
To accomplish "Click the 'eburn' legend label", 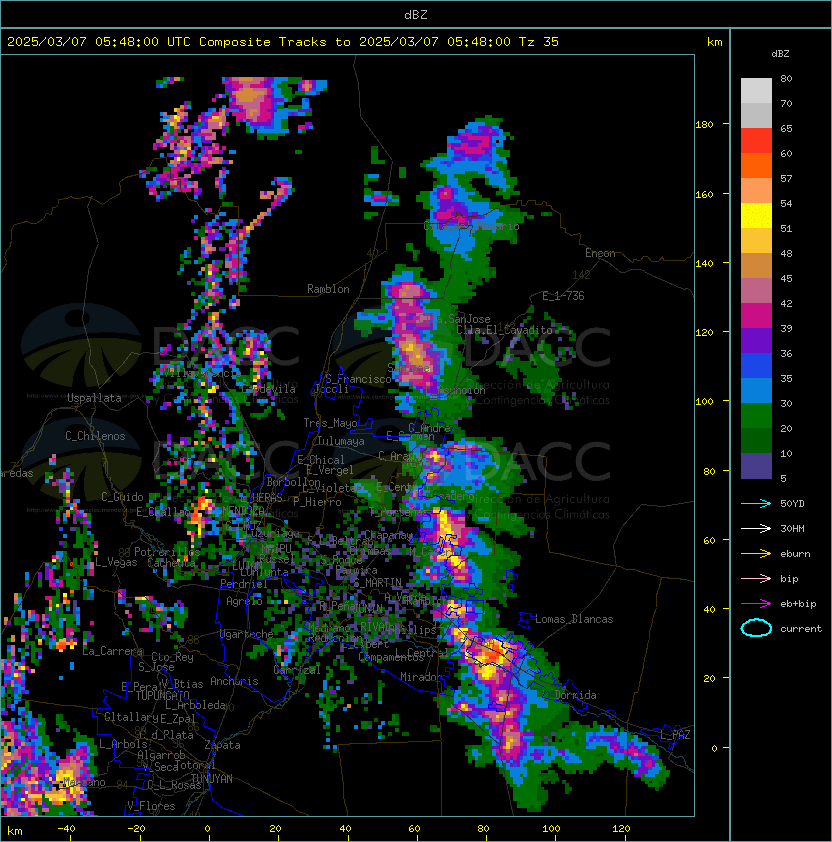I will tap(795, 554).
